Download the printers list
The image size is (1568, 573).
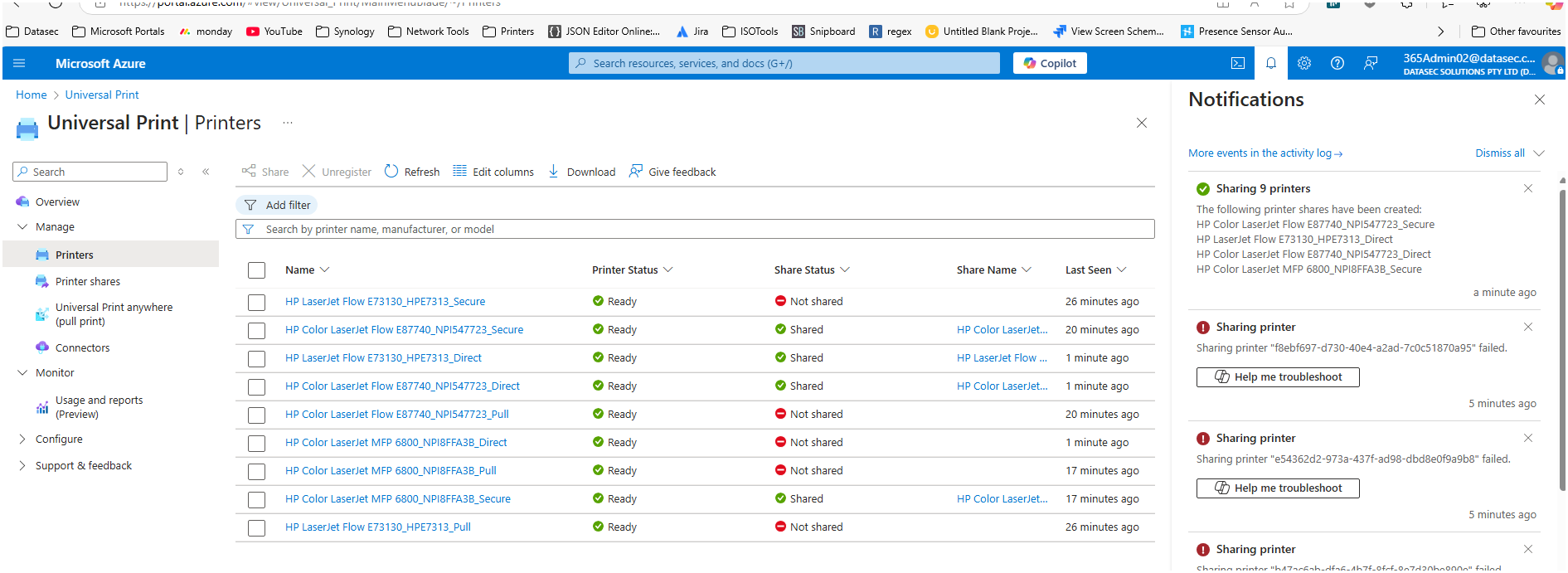[x=581, y=172]
